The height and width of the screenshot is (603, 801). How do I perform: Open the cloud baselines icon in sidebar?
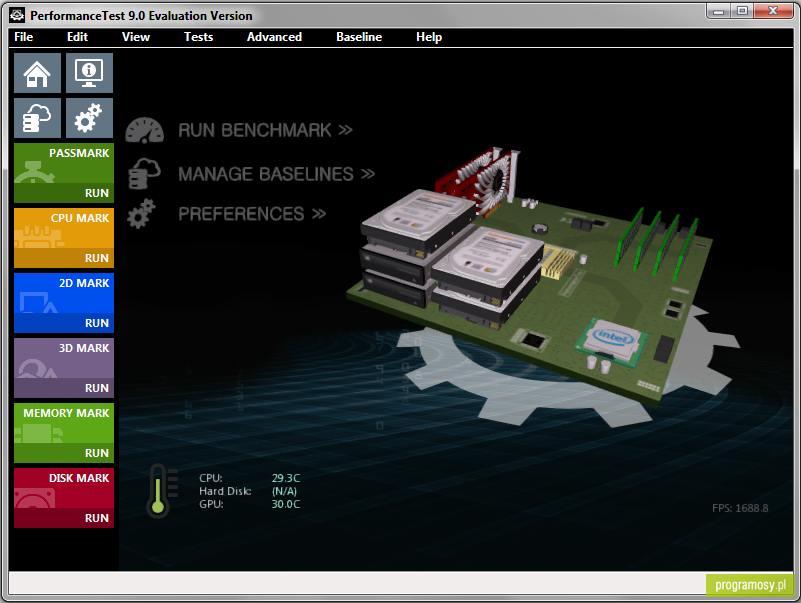click(37, 118)
